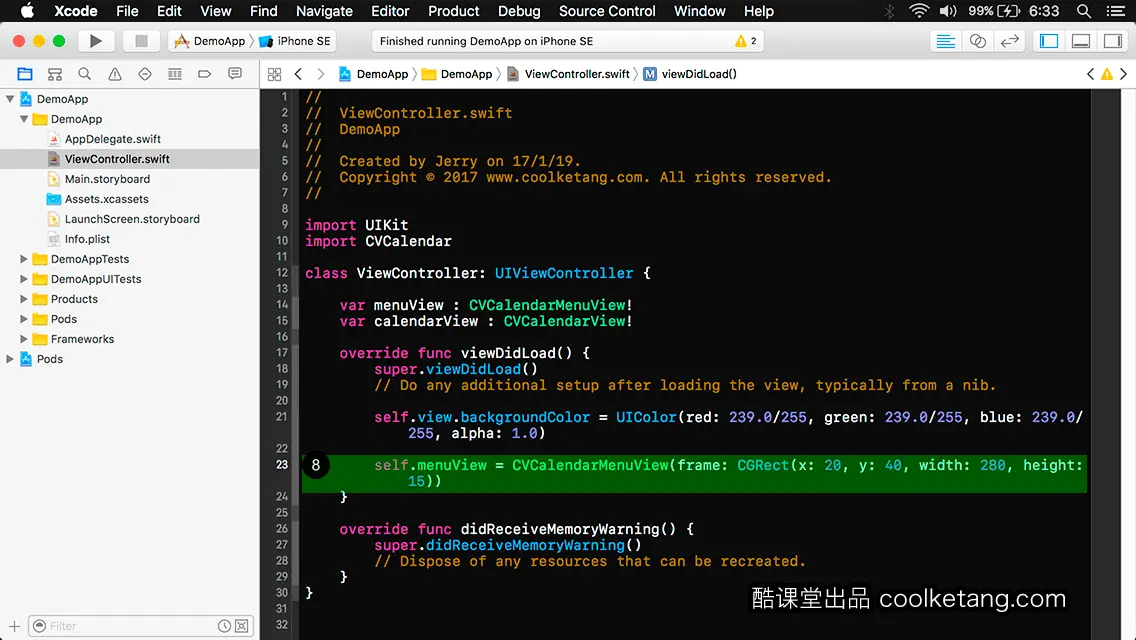This screenshot has width=1136, height=640.
Task: Open Assets.xcassets
Action: pyautogui.click(x=106, y=199)
